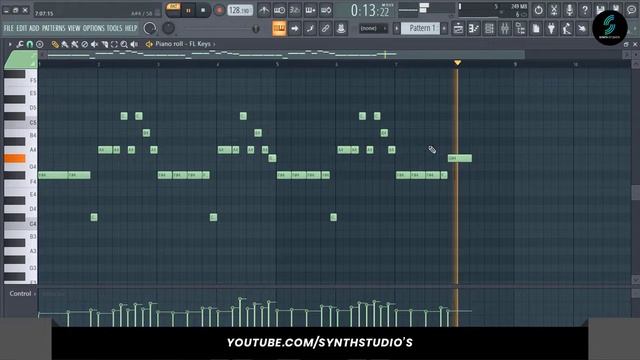
Task: Click the tempo display 128
Action: [x=240, y=10]
